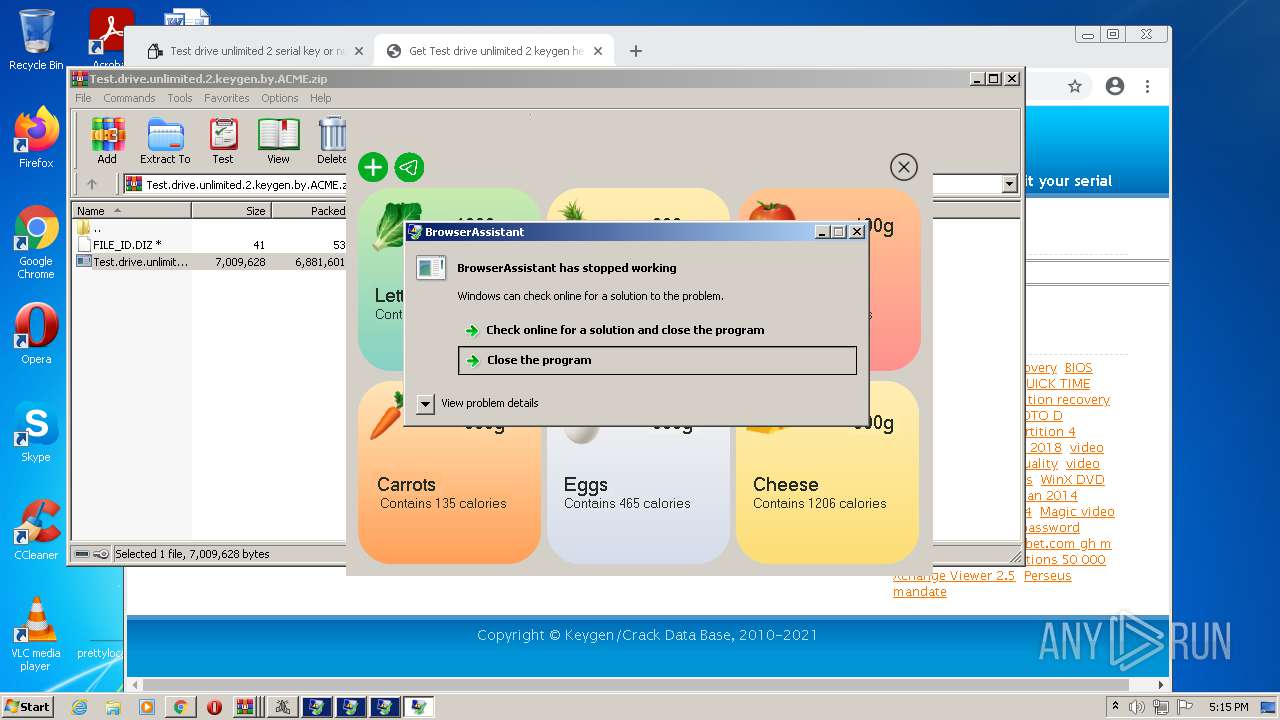1280x720 pixels.
Task: Open WinRAR Options menu
Action: click(x=280, y=98)
